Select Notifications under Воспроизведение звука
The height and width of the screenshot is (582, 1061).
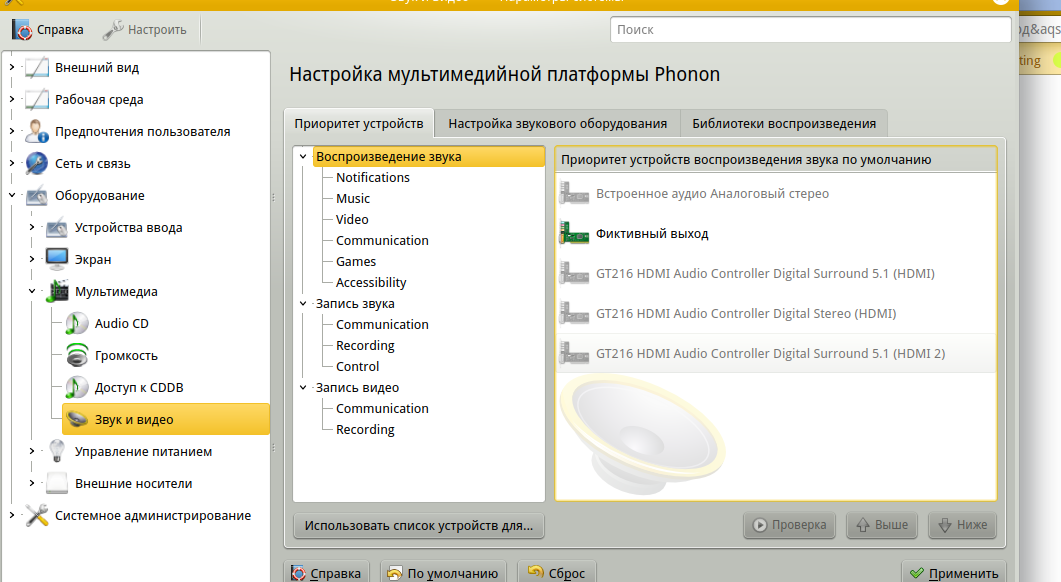(373, 177)
